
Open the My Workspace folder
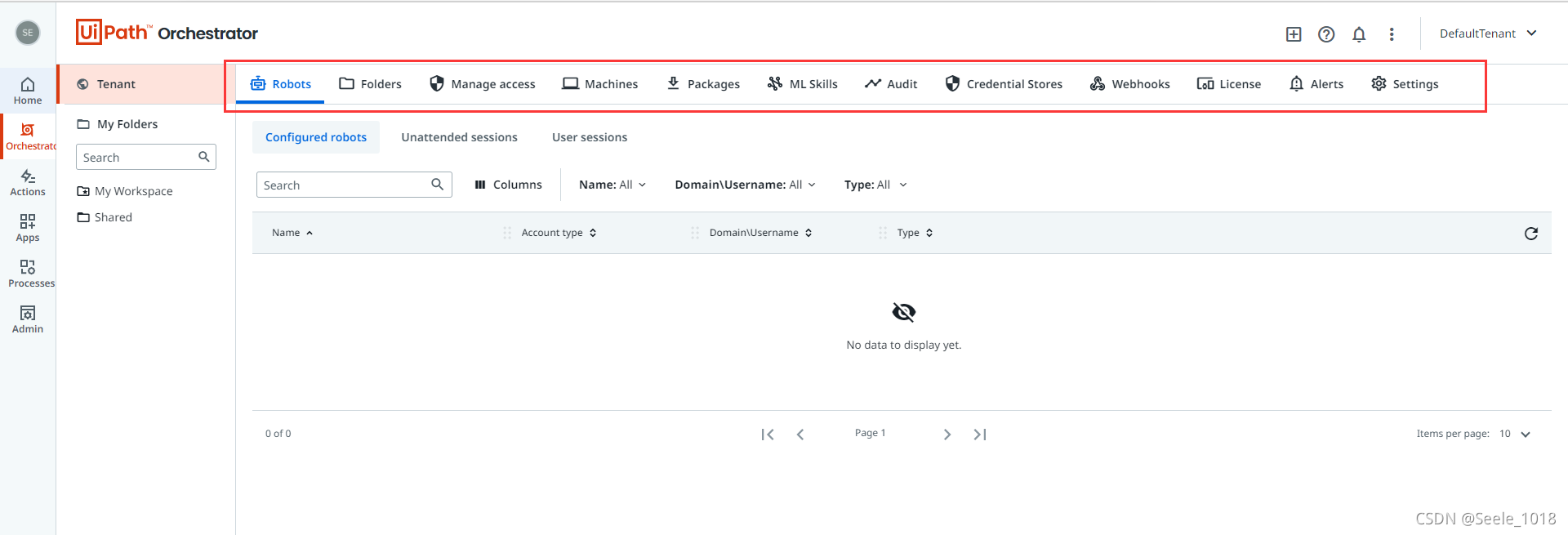[x=125, y=191]
